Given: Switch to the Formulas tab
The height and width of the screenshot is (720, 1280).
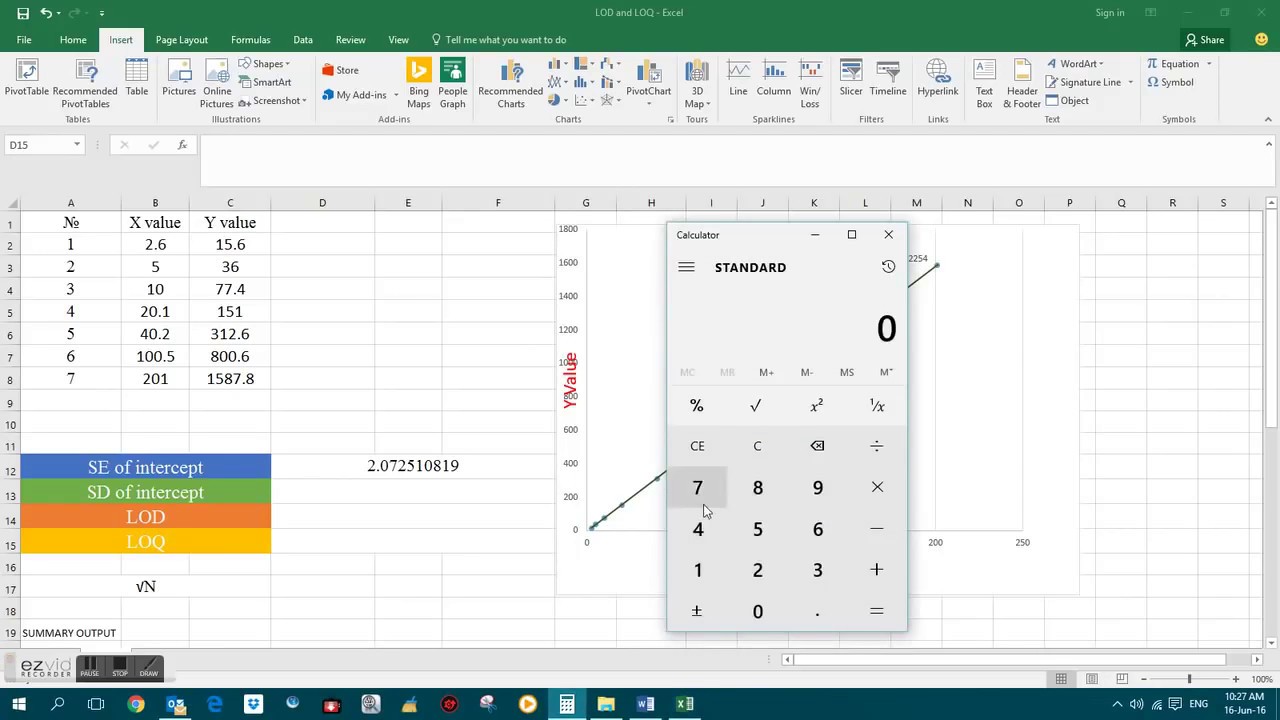Looking at the screenshot, I should (x=251, y=40).
